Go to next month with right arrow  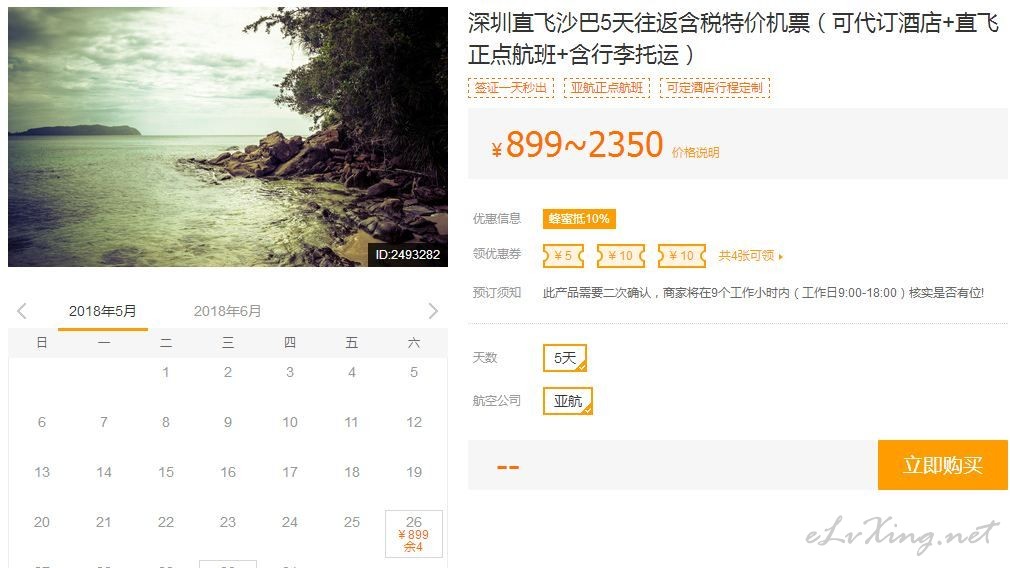433,311
